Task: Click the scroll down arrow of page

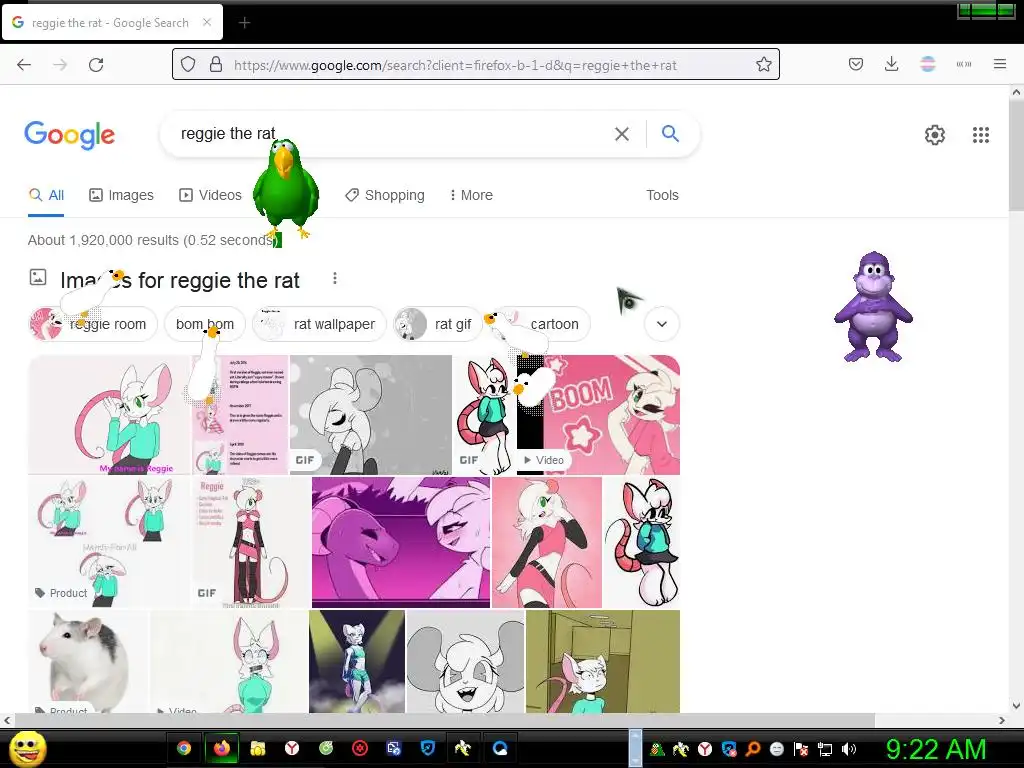Action: (1016, 706)
